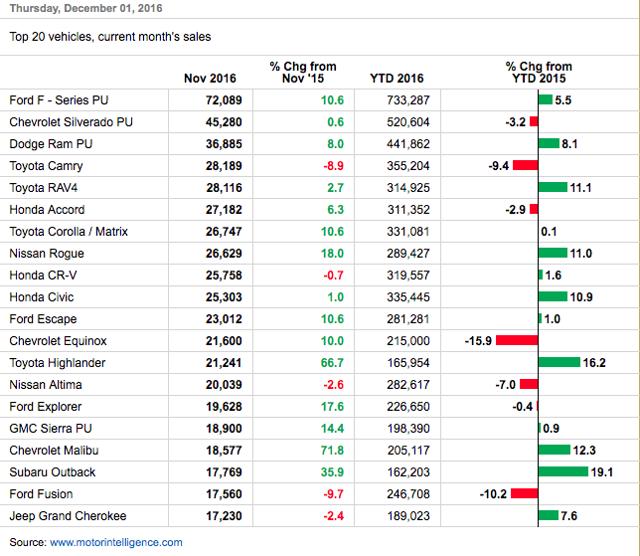Image resolution: width=640 pixels, height=556 pixels.
Task: Click the 21,600 sales value
Action: [224, 341]
